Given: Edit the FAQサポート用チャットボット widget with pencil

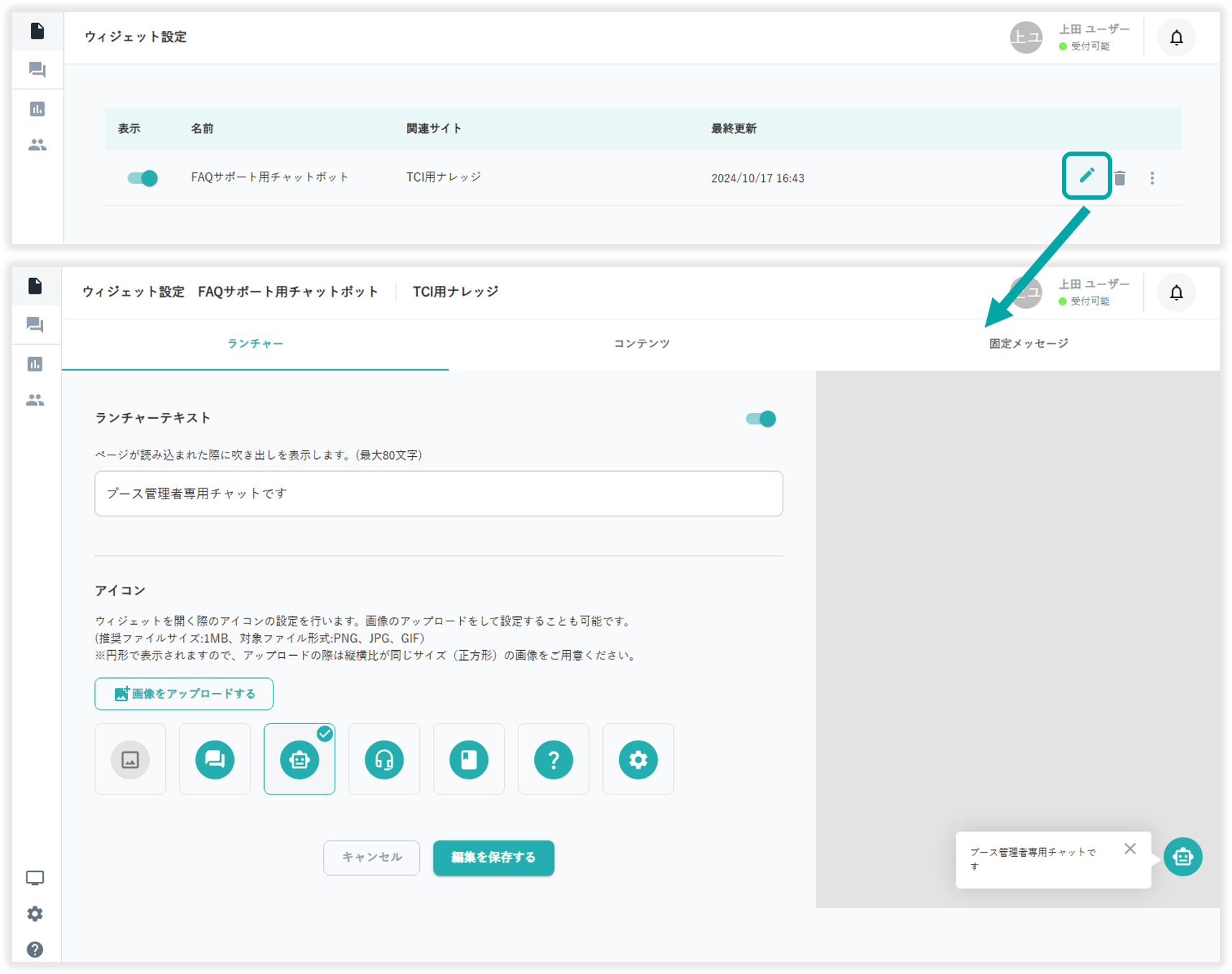Looking at the screenshot, I should pos(1086,175).
